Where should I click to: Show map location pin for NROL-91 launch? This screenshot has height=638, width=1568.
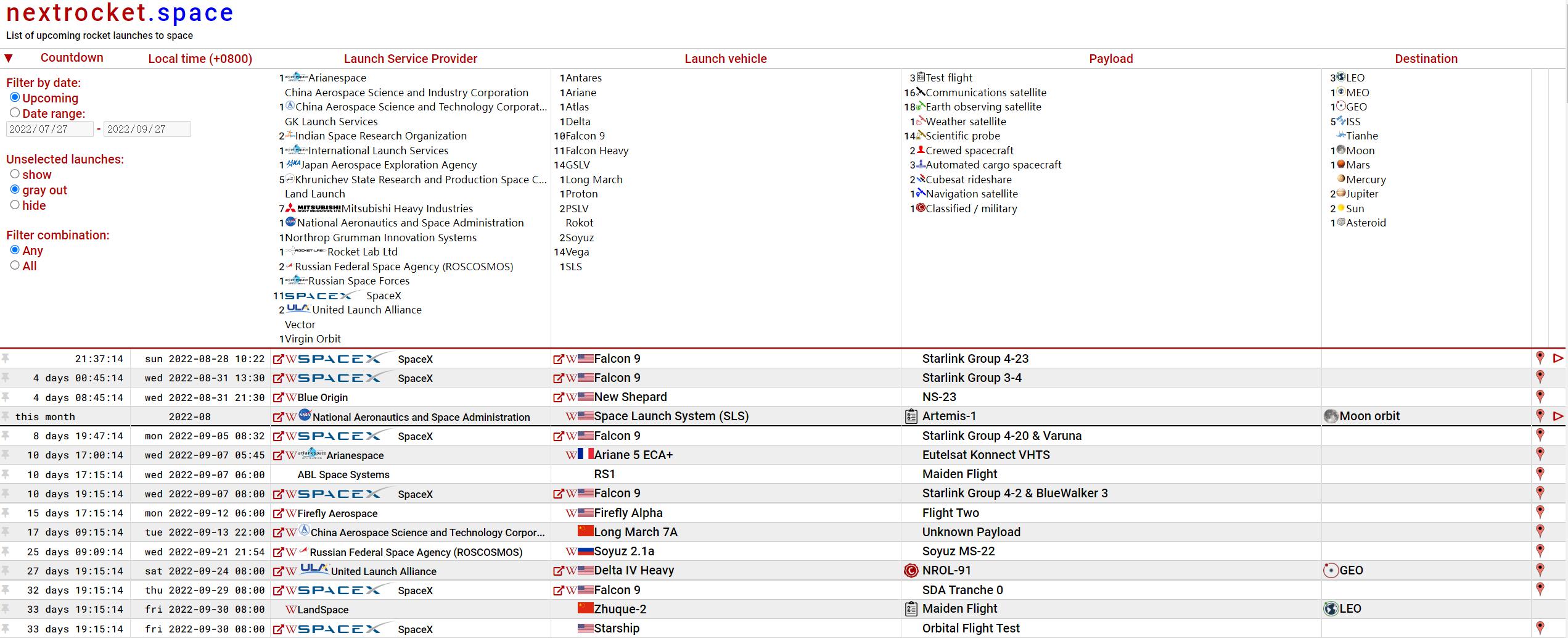coord(1540,570)
